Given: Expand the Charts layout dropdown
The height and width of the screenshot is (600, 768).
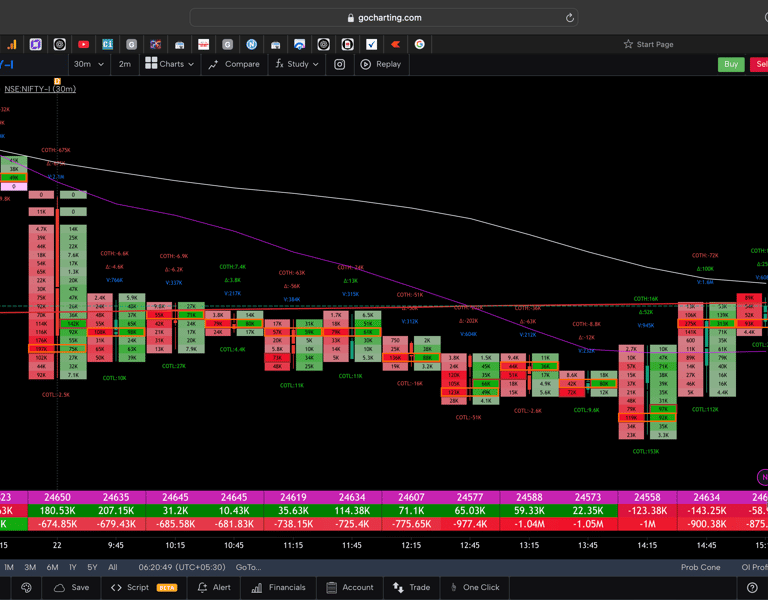Looking at the screenshot, I should pos(170,64).
